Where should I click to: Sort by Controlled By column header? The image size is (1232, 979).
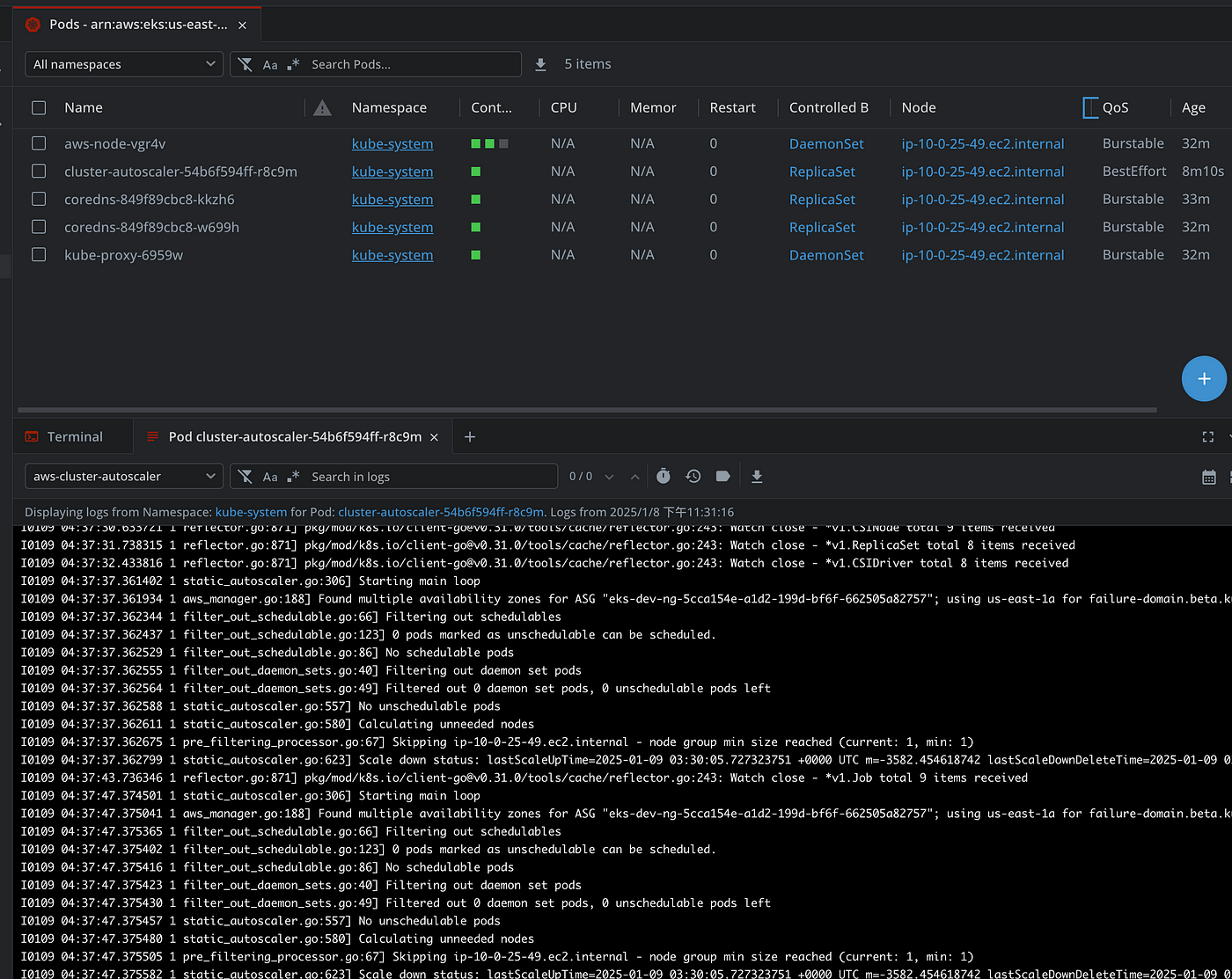[x=829, y=107]
